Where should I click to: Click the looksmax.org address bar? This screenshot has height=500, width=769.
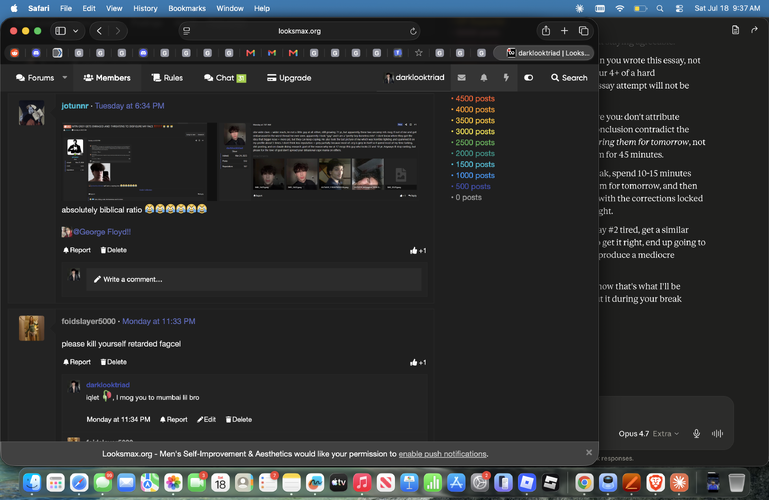299,31
